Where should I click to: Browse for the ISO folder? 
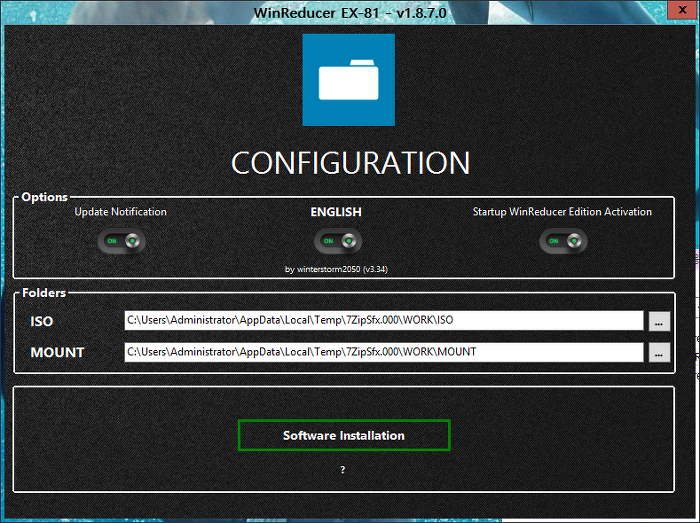pyautogui.click(x=659, y=321)
